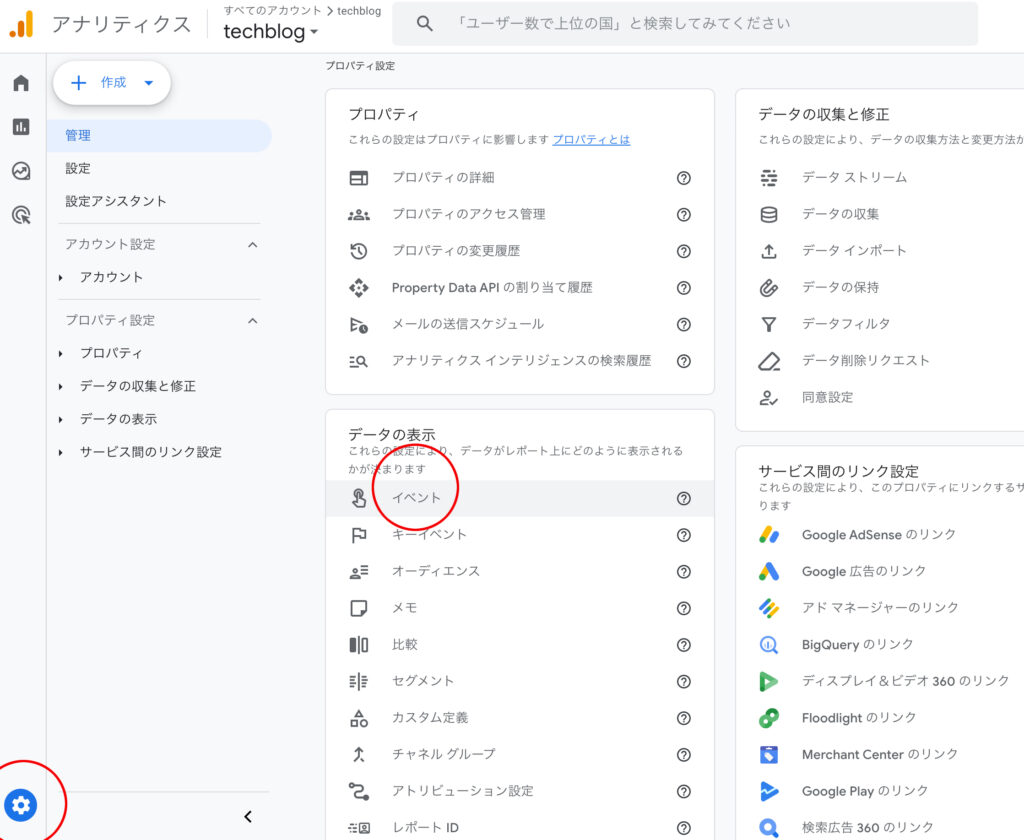
Task: Open the Reports bar chart icon
Action: pyautogui.click(x=21, y=127)
